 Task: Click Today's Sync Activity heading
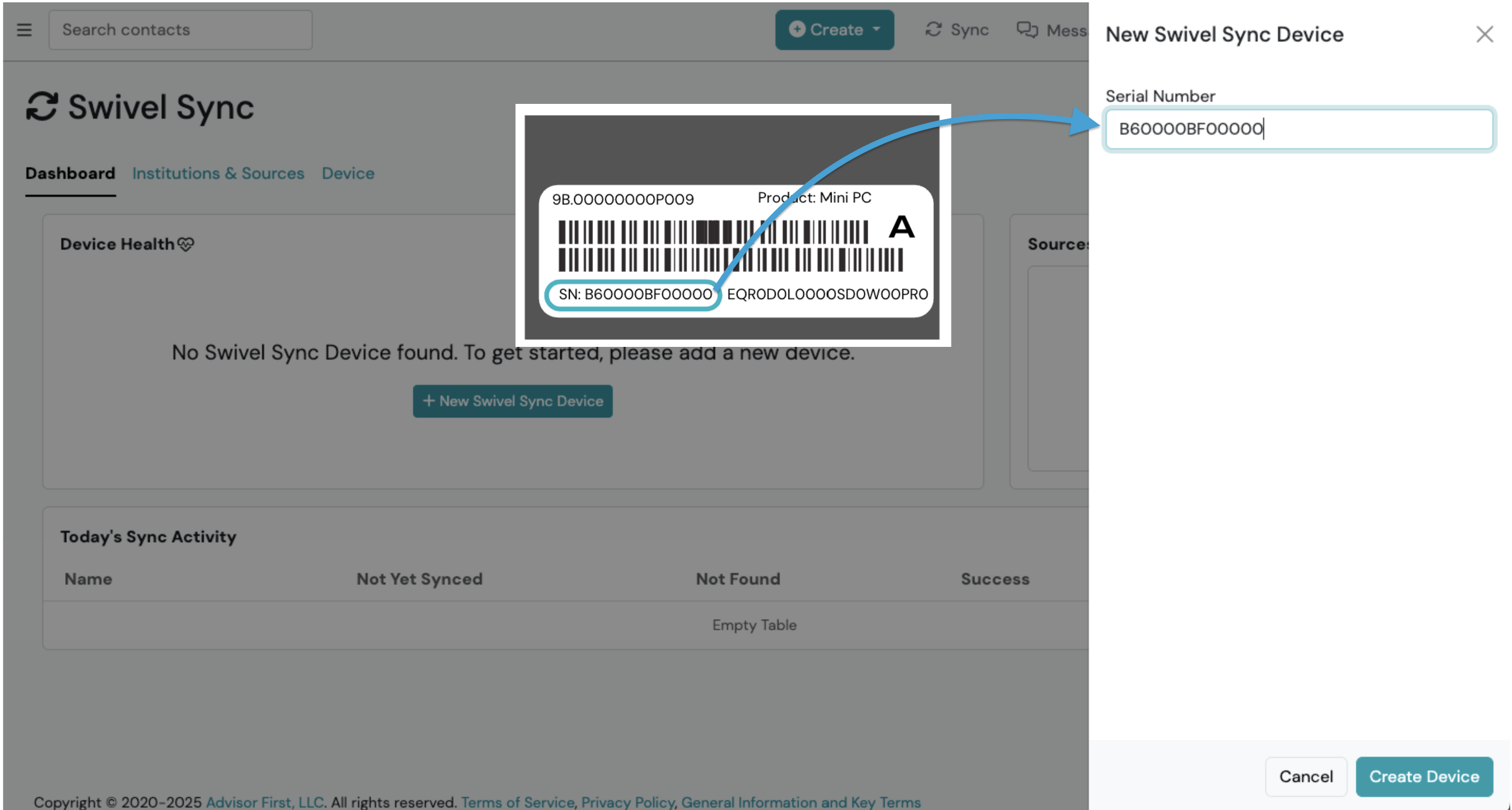148,537
